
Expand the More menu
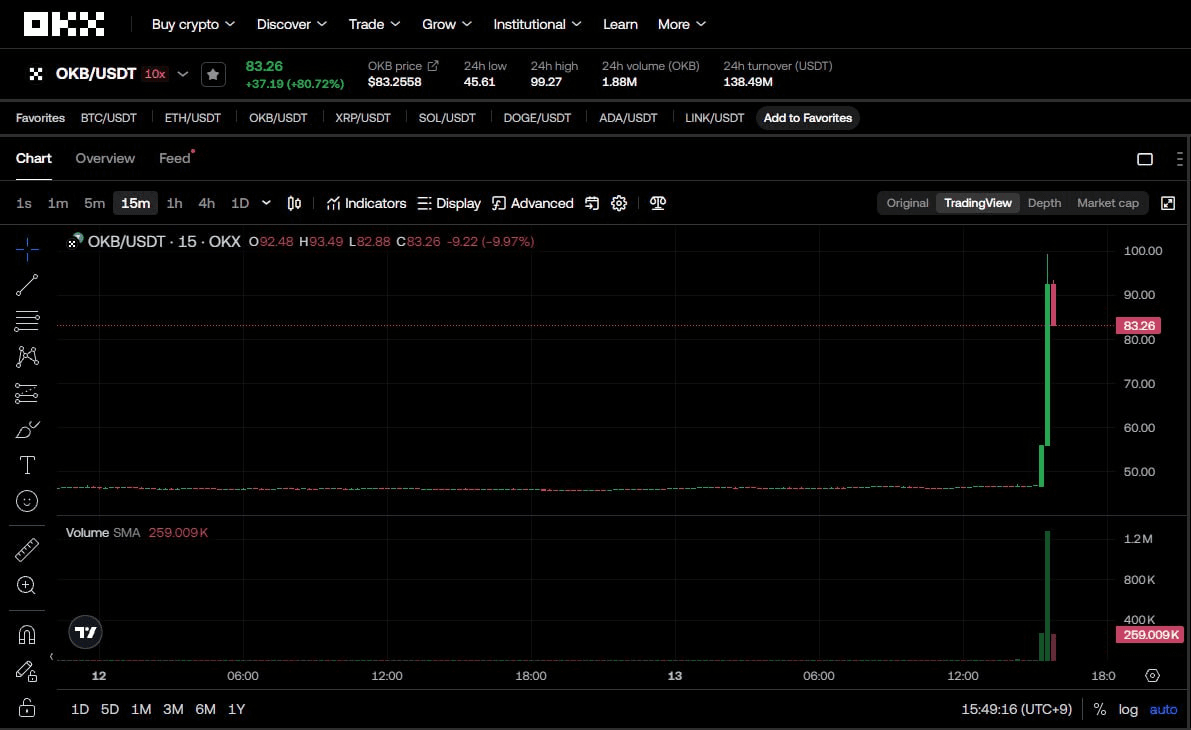coord(681,24)
